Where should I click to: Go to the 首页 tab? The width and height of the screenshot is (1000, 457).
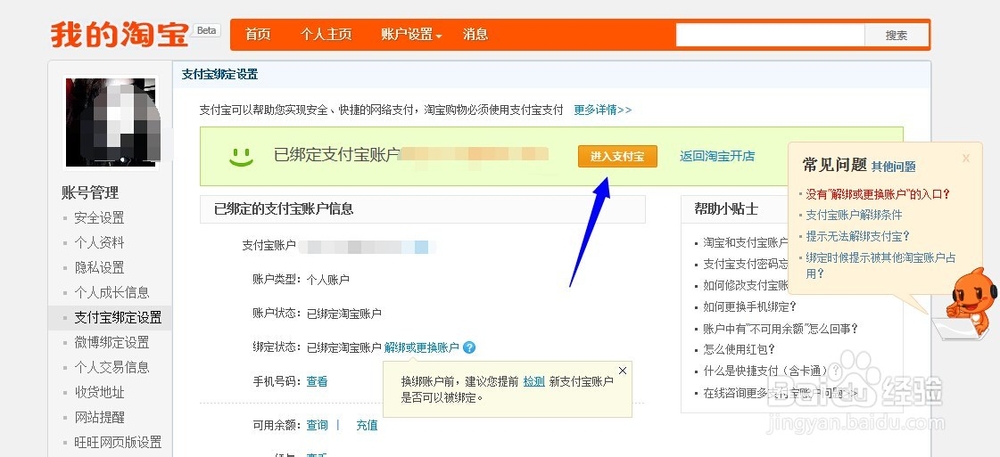(258, 34)
